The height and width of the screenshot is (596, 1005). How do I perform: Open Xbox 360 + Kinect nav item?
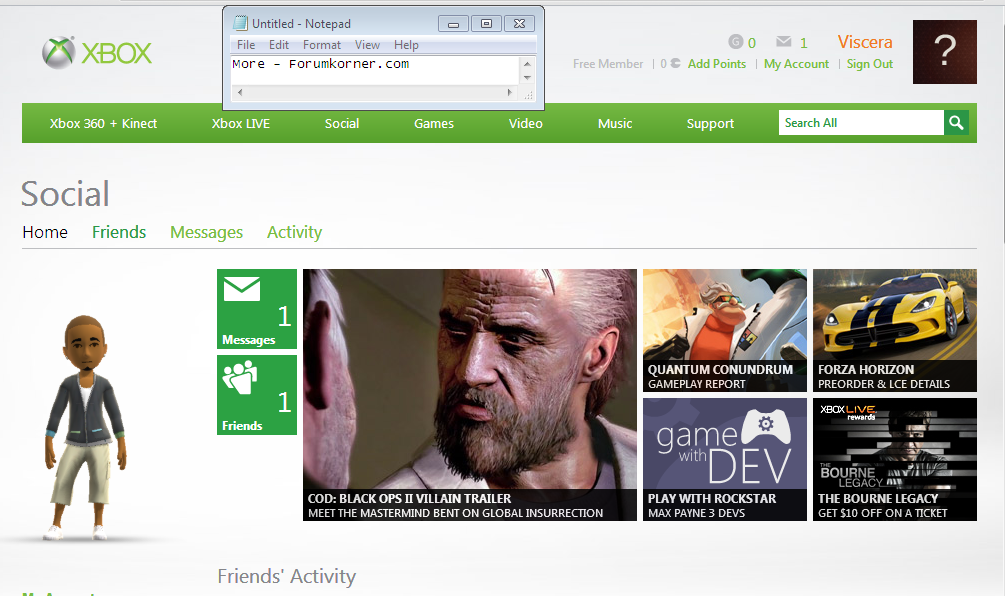click(x=103, y=124)
